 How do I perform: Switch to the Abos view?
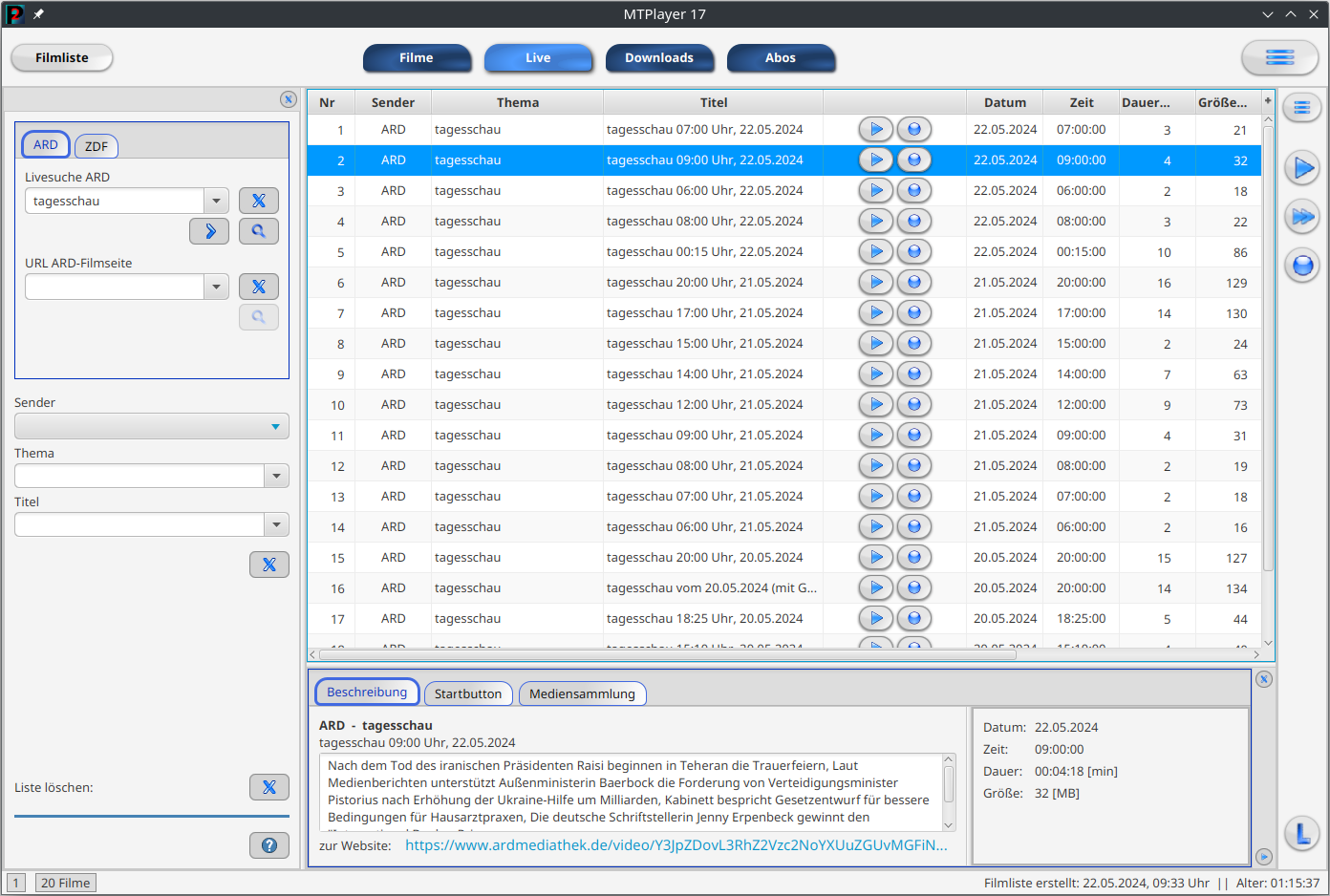tap(781, 58)
